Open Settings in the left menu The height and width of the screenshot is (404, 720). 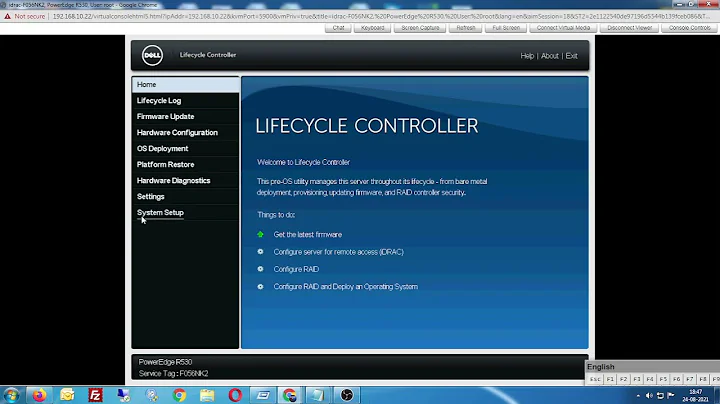[186, 196]
